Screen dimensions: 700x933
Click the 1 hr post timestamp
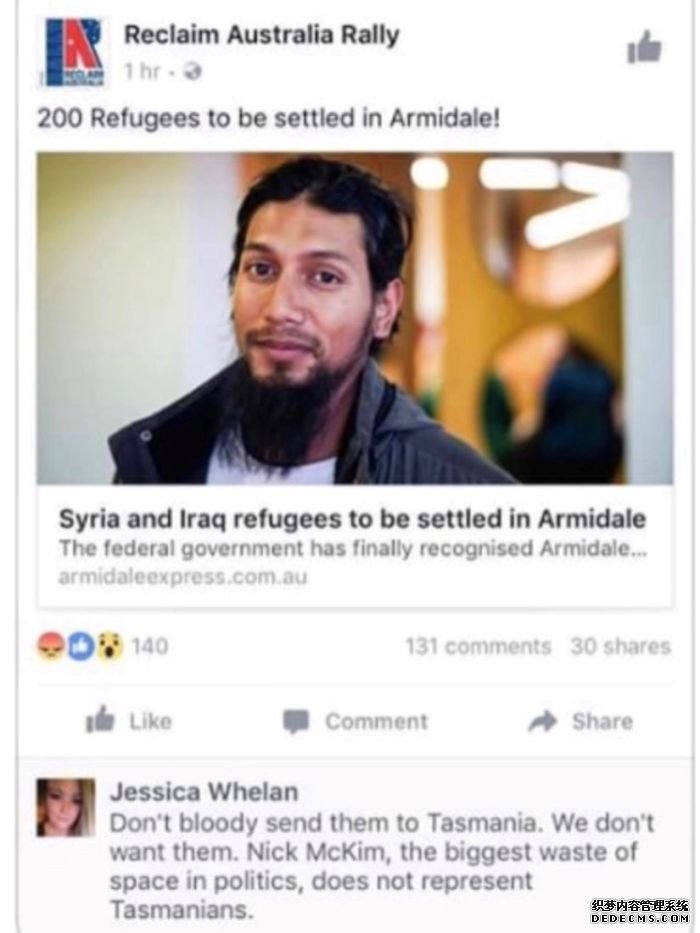pos(142,71)
